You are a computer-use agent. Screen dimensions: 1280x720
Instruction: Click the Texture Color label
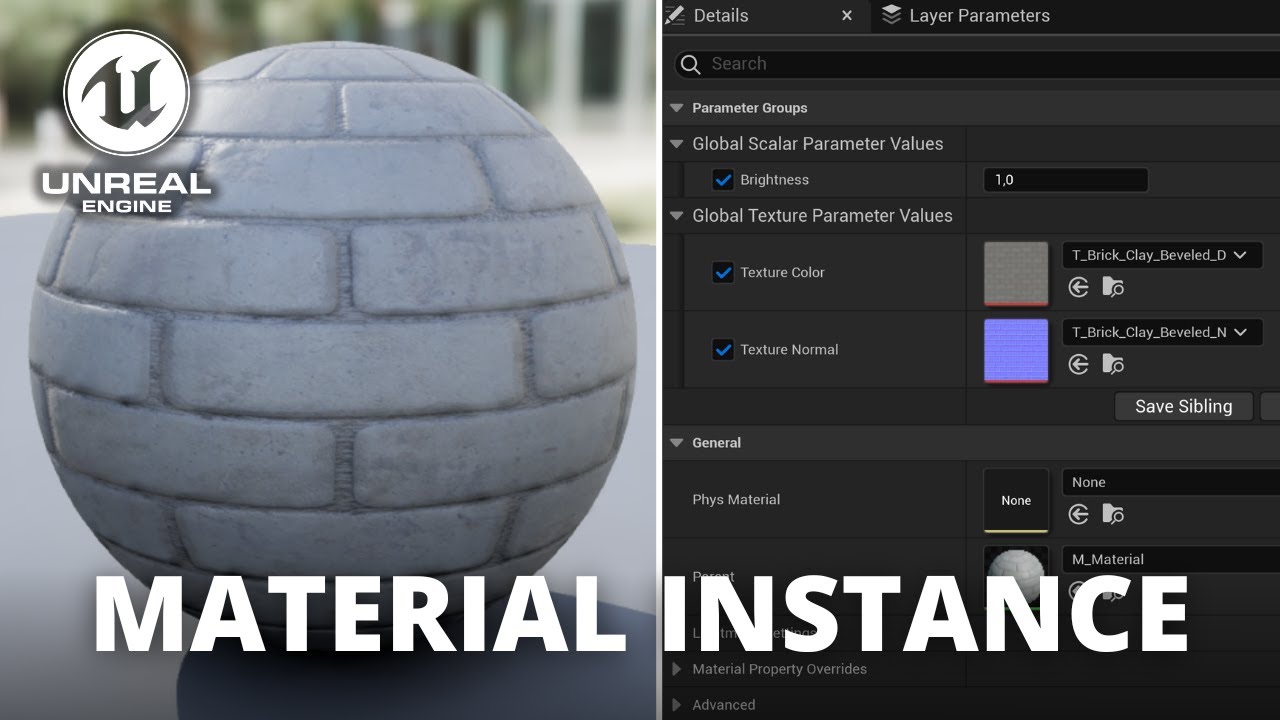(x=782, y=272)
